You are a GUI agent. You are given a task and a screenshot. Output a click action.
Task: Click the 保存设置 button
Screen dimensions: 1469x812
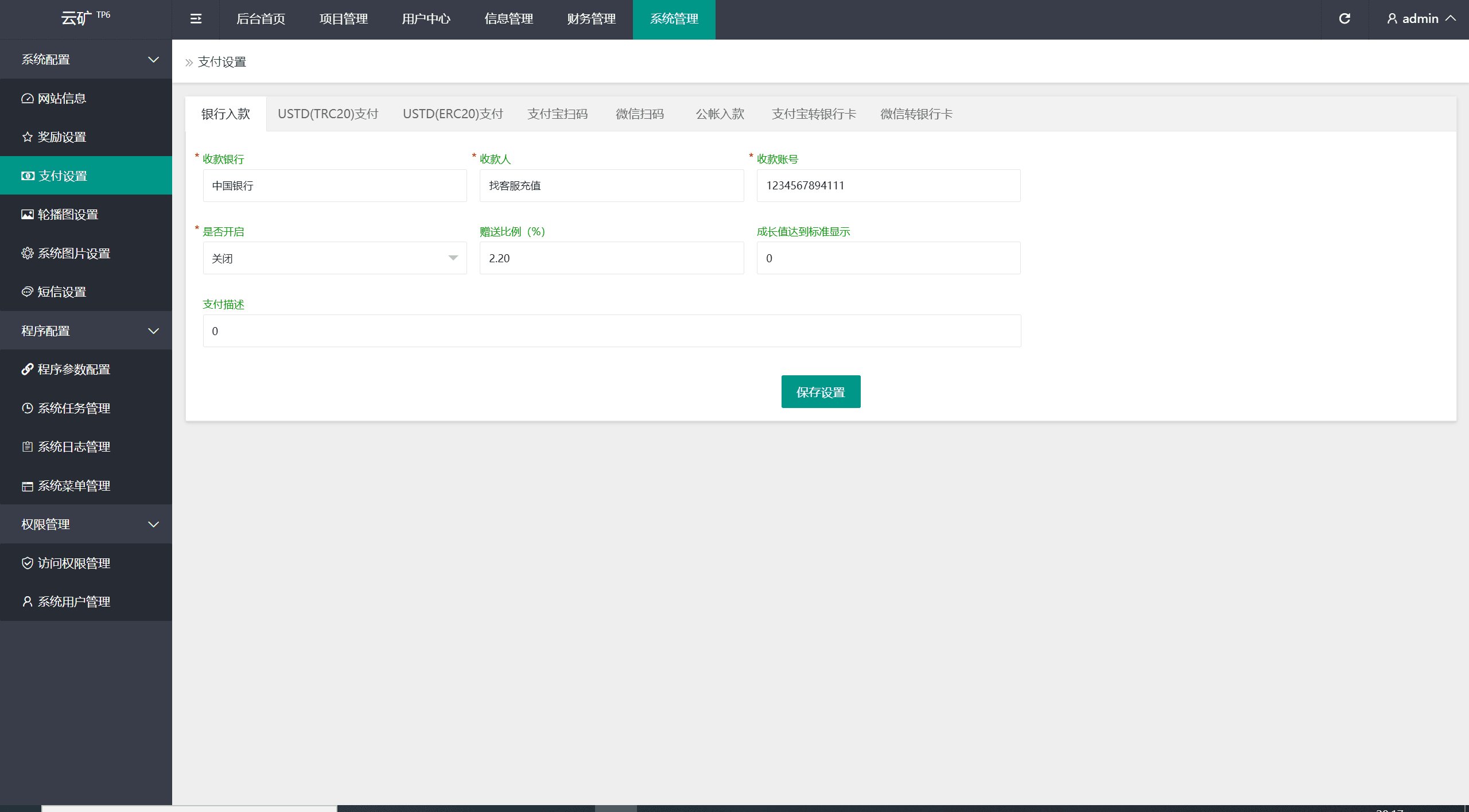(x=820, y=392)
